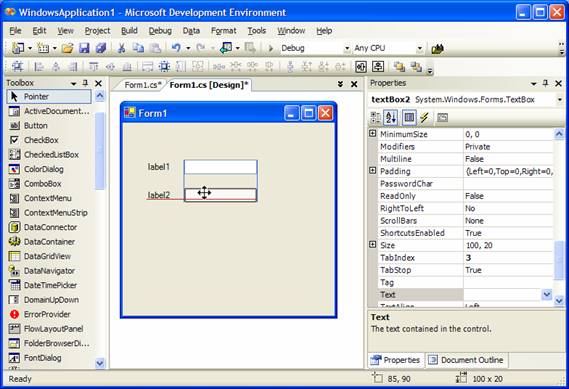Switch to the Form1.cs code tab
Screen dimensions: 569x389
(x=142, y=85)
